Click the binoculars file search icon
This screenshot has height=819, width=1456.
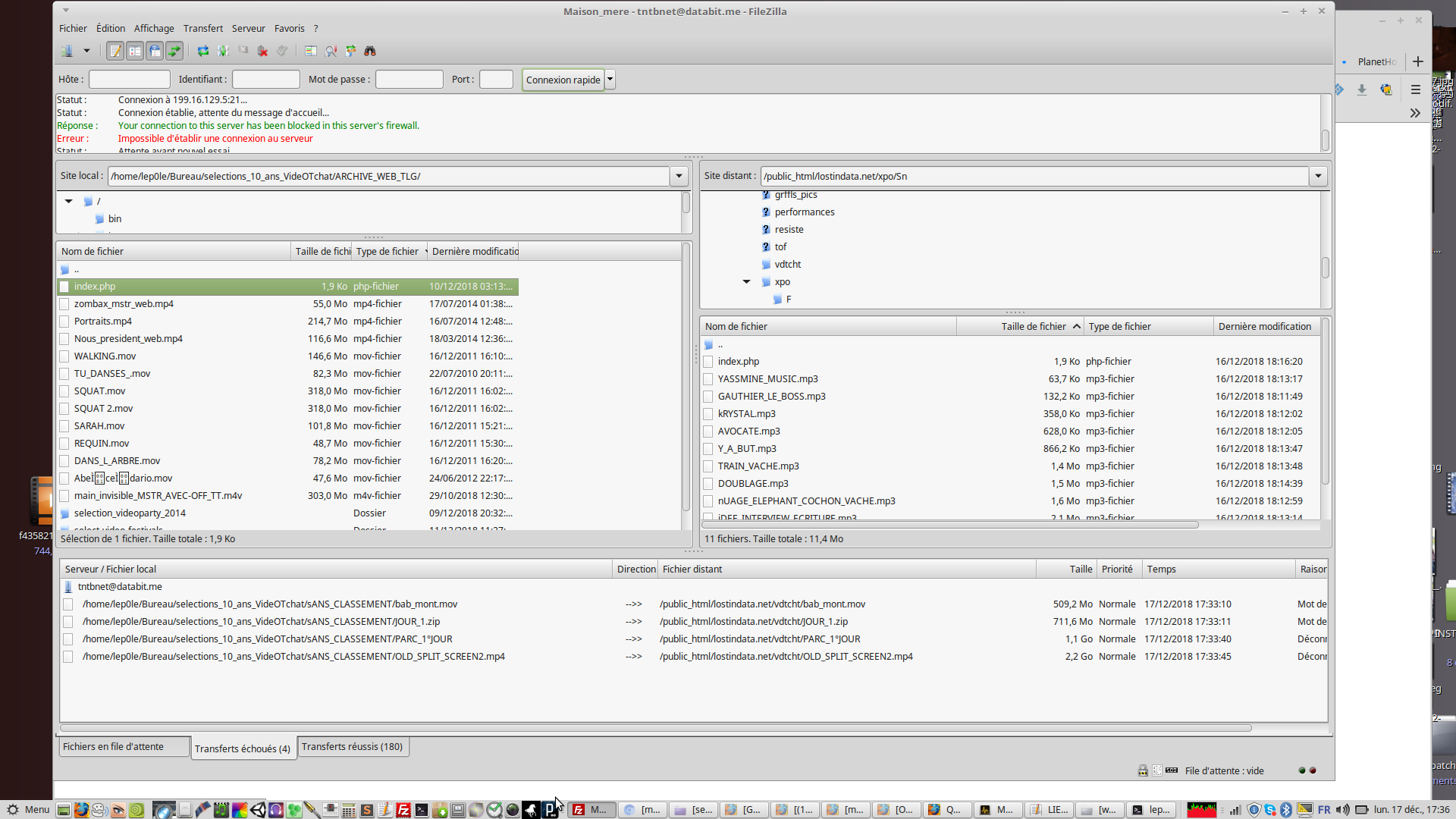pos(370,51)
